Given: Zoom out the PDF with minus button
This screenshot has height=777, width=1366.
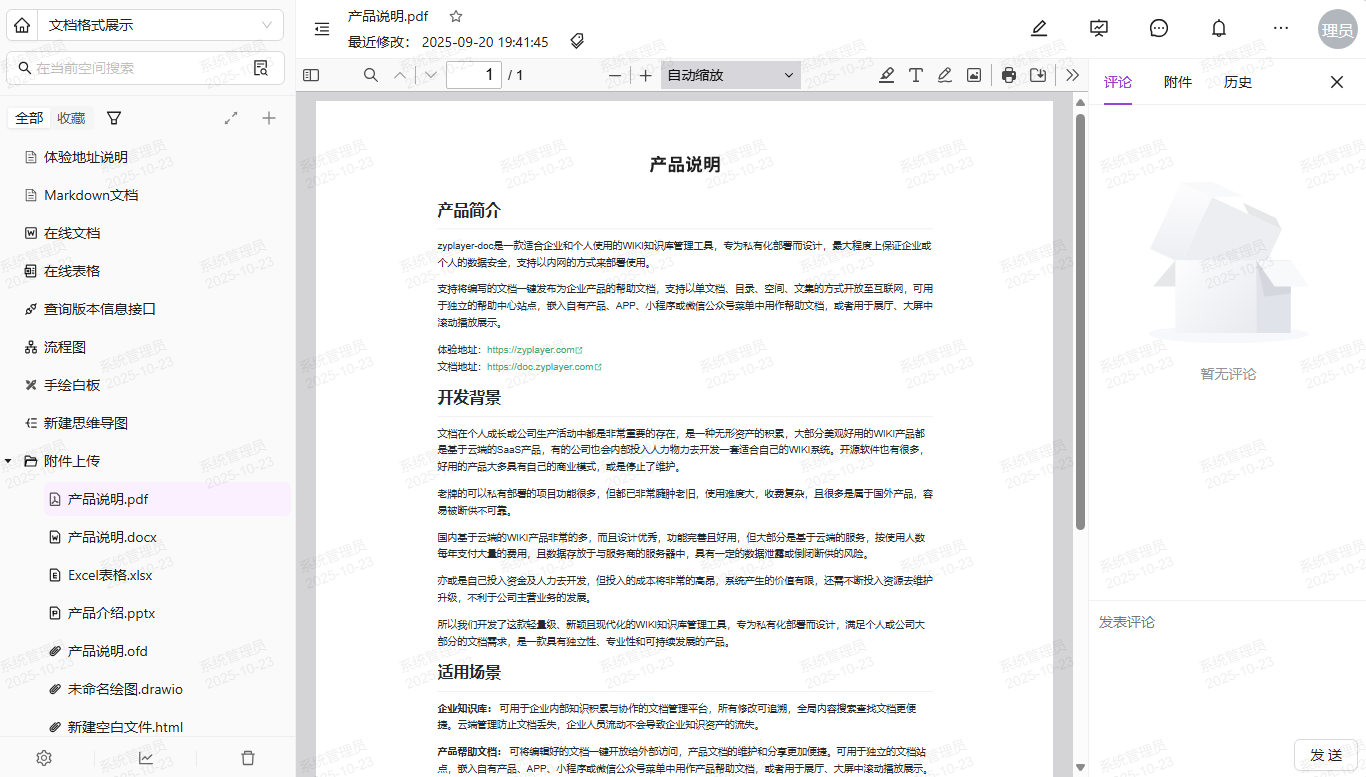Looking at the screenshot, I should coord(615,75).
